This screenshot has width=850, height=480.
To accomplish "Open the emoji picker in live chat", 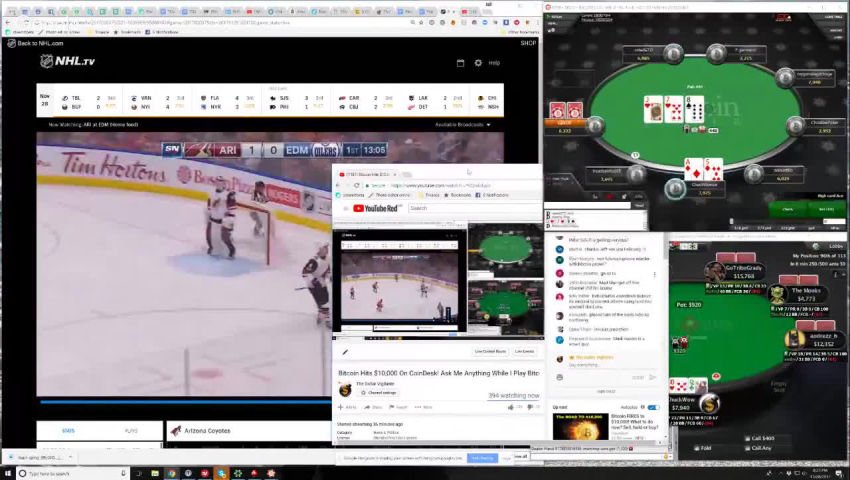I will 559,377.
